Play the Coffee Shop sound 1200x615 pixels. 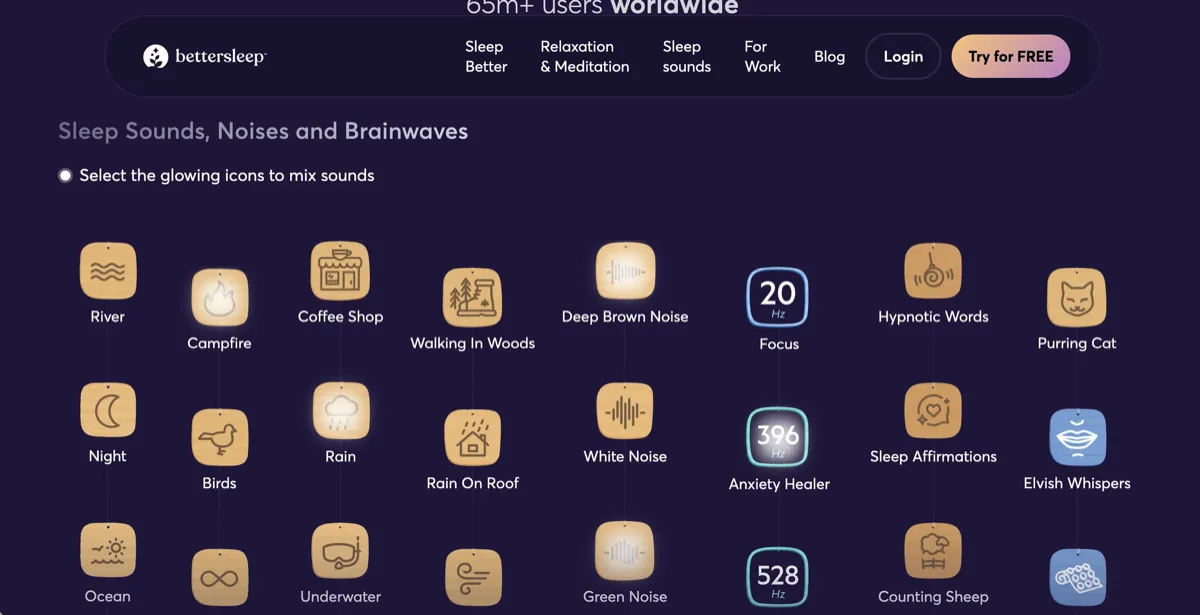(x=340, y=270)
